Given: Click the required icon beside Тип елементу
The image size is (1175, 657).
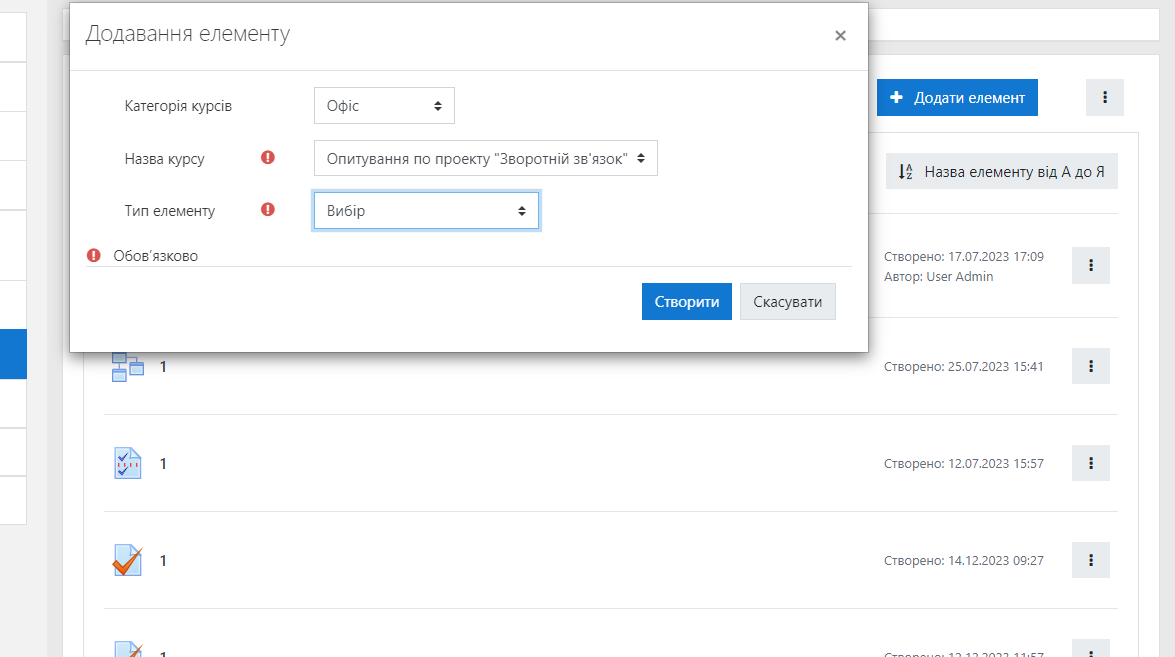Looking at the screenshot, I should [267, 210].
